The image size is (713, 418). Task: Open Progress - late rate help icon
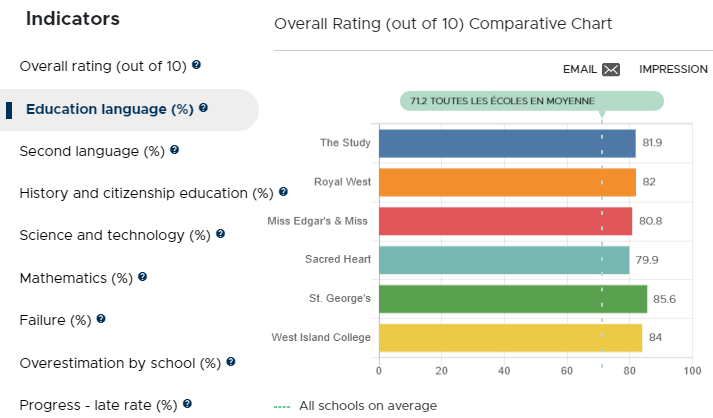coord(187,403)
